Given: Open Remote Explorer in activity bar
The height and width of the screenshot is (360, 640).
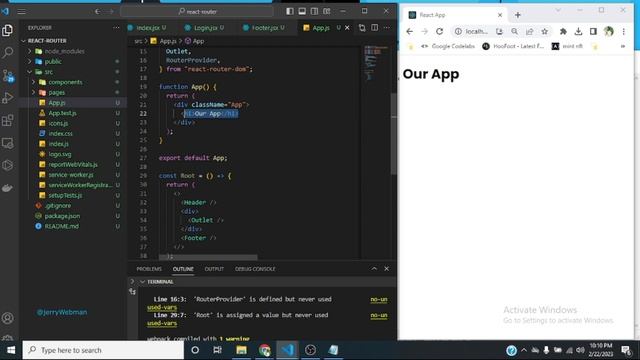Looking at the screenshot, I should click(x=7, y=143).
